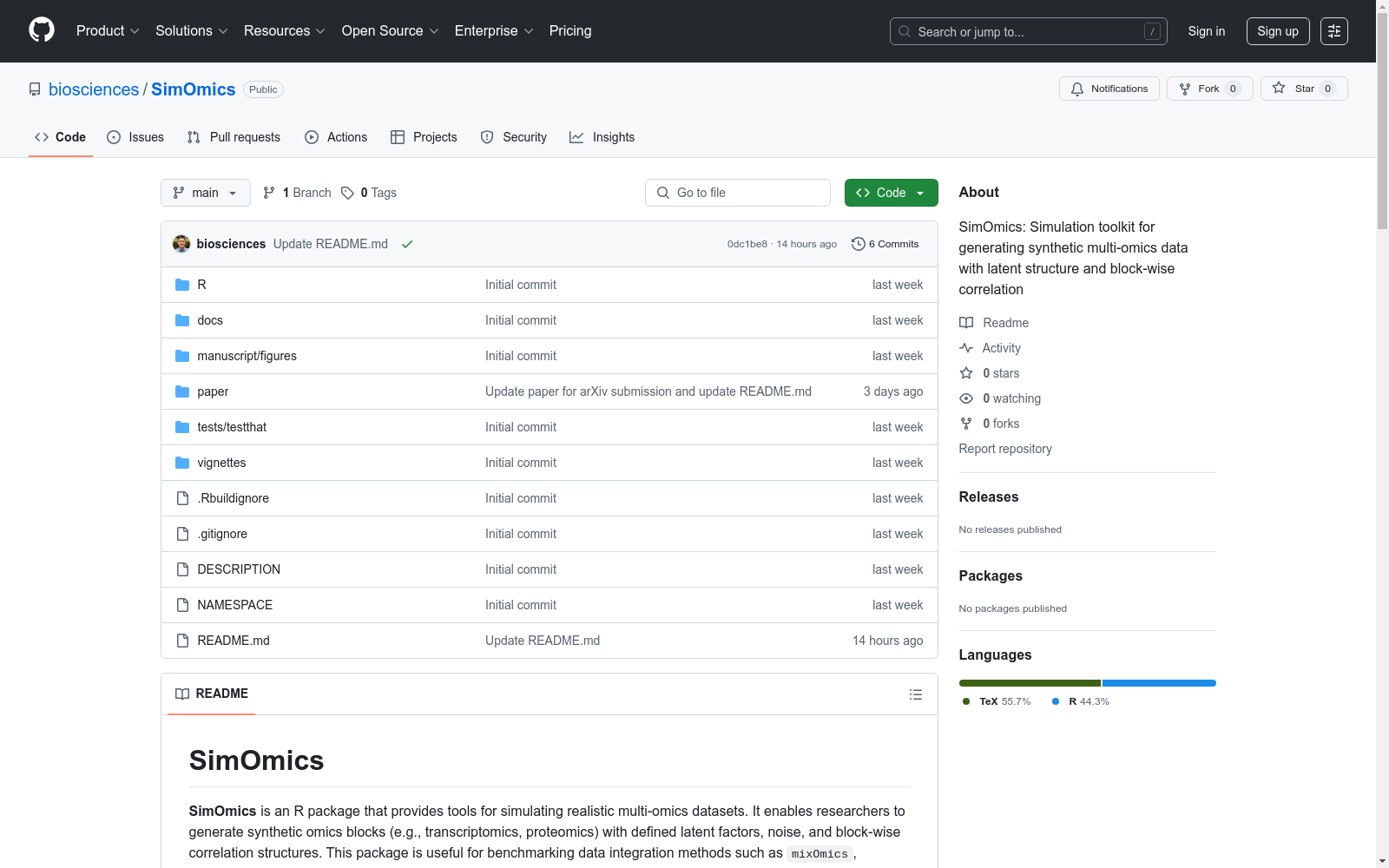Image resolution: width=1389 pixels, height=868 pixels.
Task: Click the Sign up button
Action: click(x=1278, y=31)
